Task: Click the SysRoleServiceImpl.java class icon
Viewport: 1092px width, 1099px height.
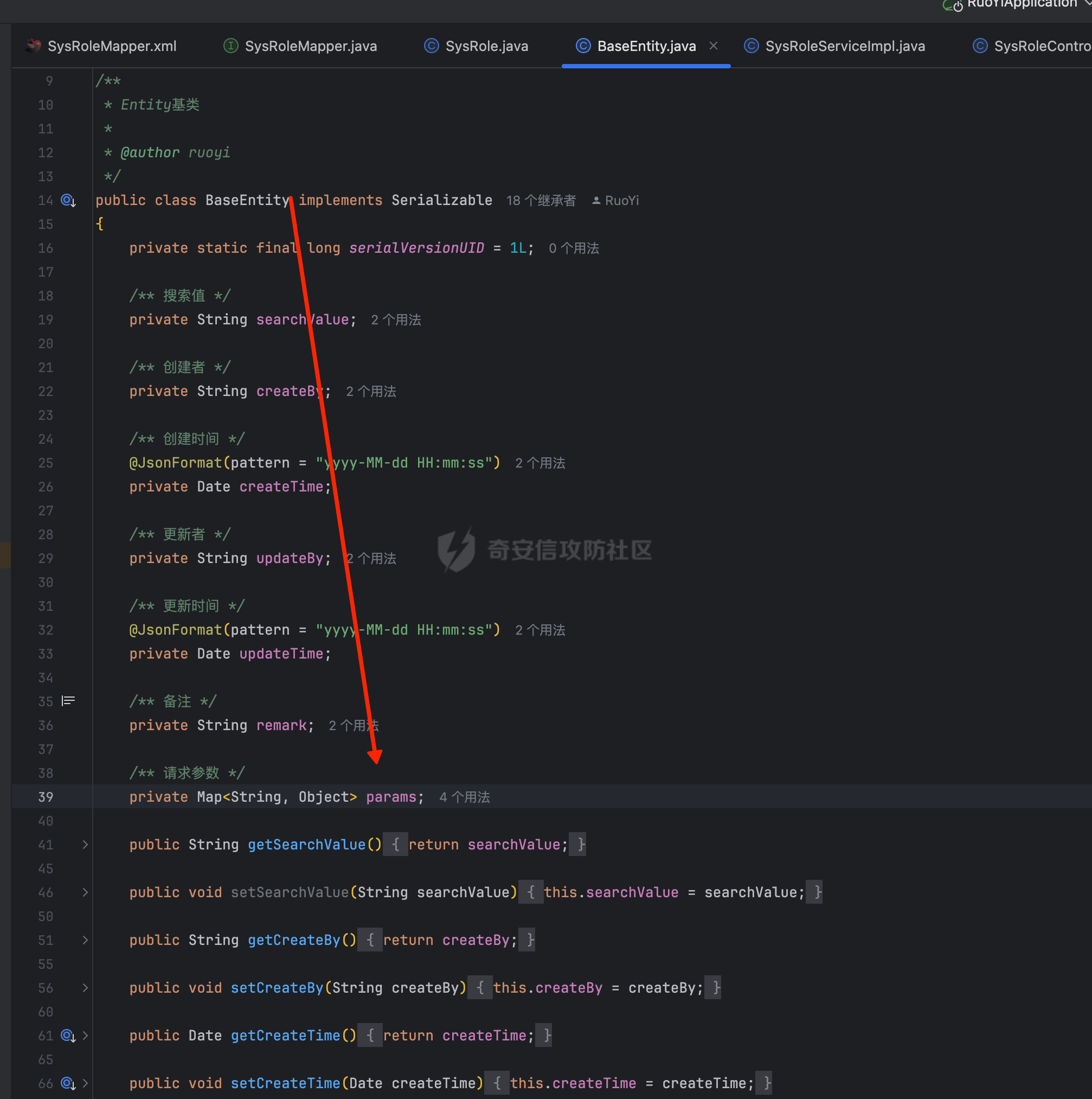Action: [x=751, y=46]
